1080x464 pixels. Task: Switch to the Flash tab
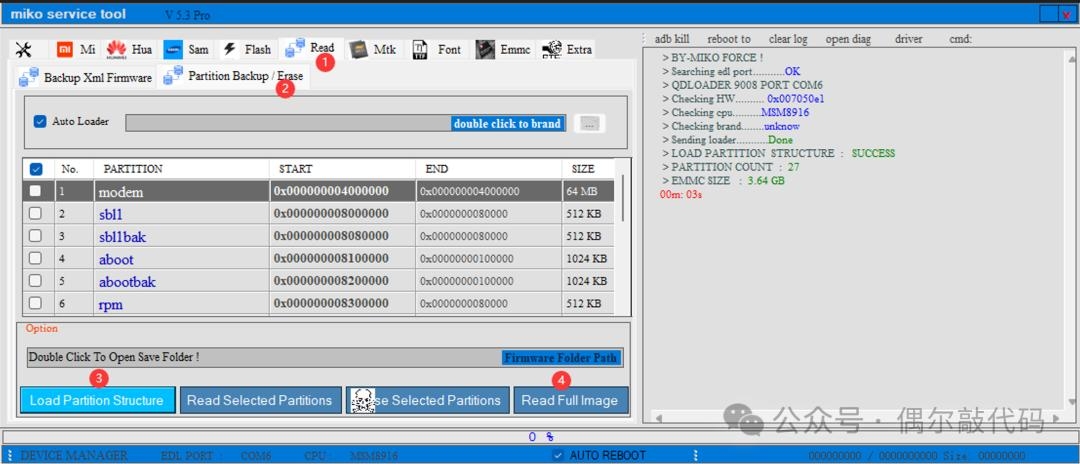coord(246,50)
